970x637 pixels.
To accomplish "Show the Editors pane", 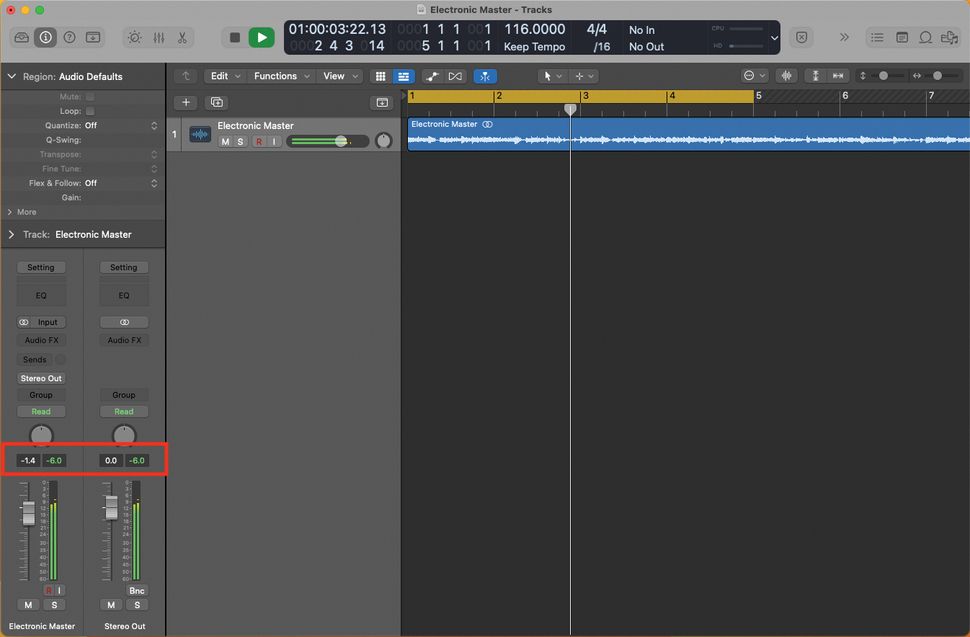I will click(x=182, y=37).
